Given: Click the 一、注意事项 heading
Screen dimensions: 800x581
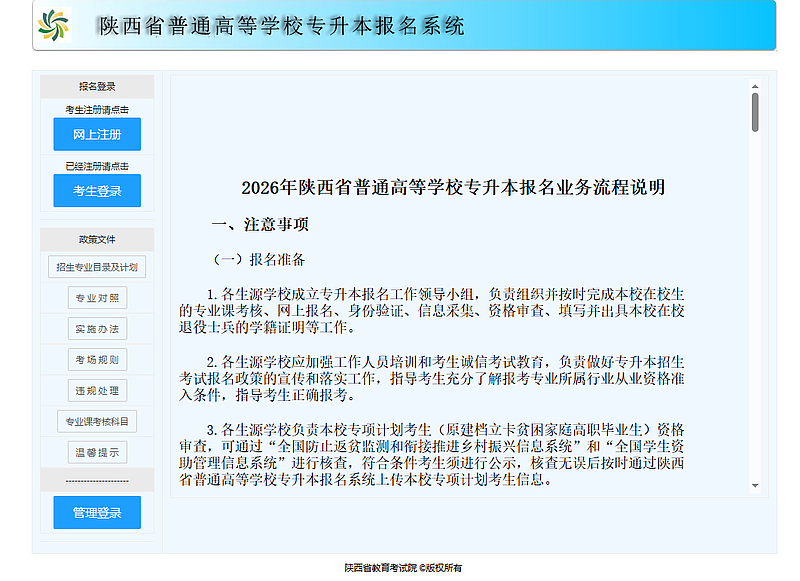Looking at the screenshot, I should [x=260, y=224].
